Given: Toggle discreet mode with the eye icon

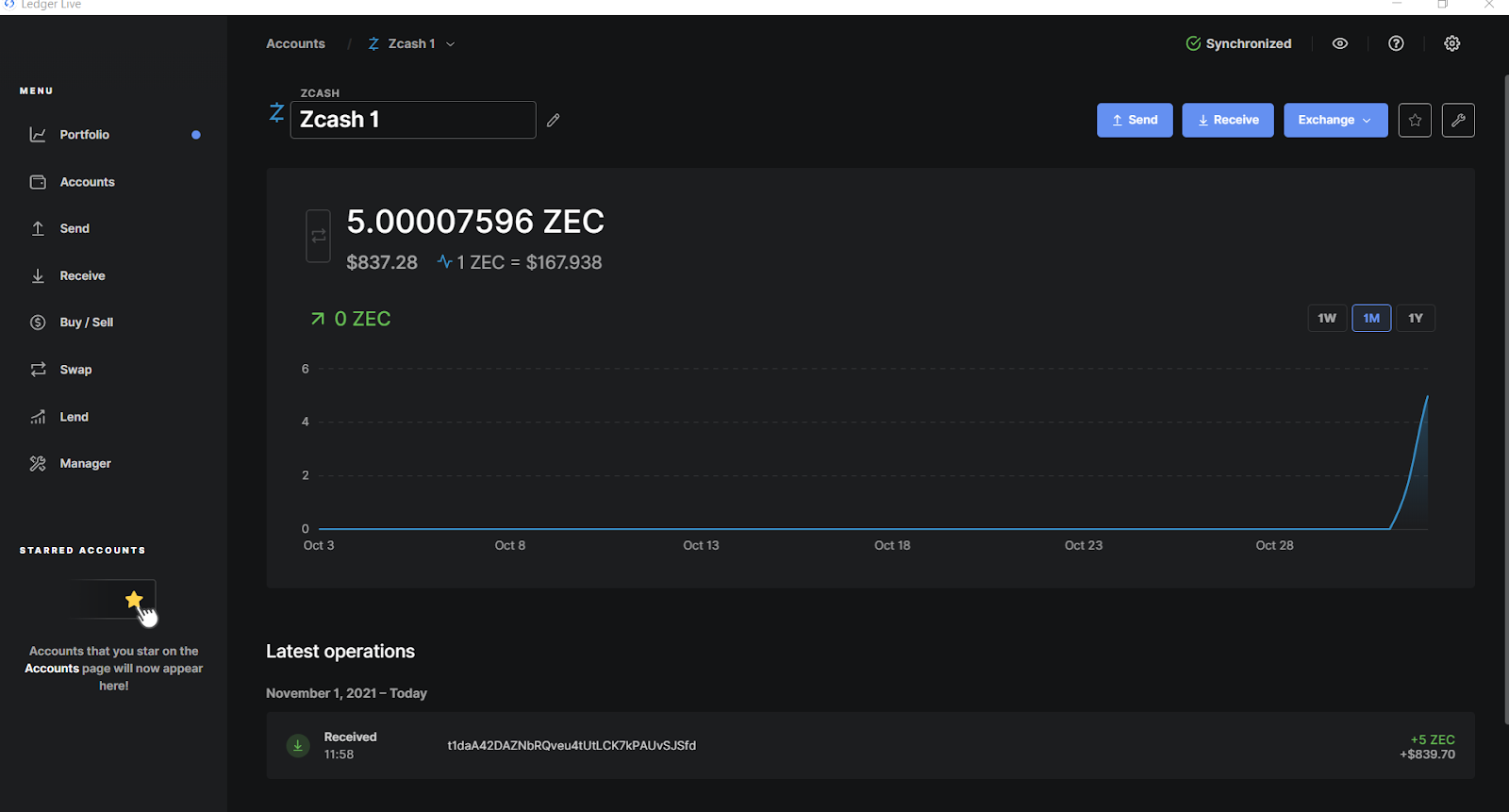Looking at the screenshot, I should 1339,43.
